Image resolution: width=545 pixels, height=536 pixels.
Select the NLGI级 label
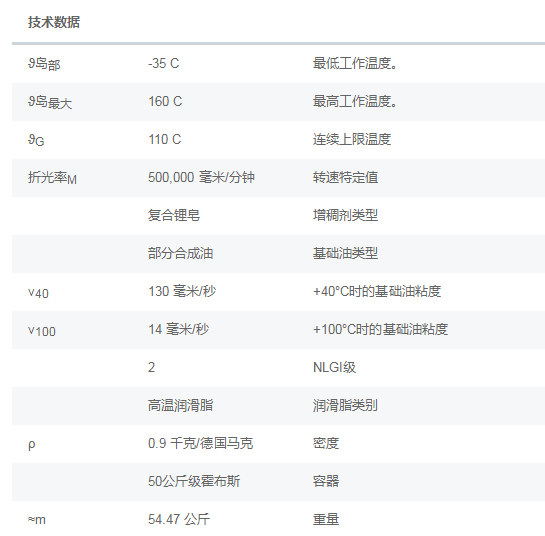click(x=334, y=367)
